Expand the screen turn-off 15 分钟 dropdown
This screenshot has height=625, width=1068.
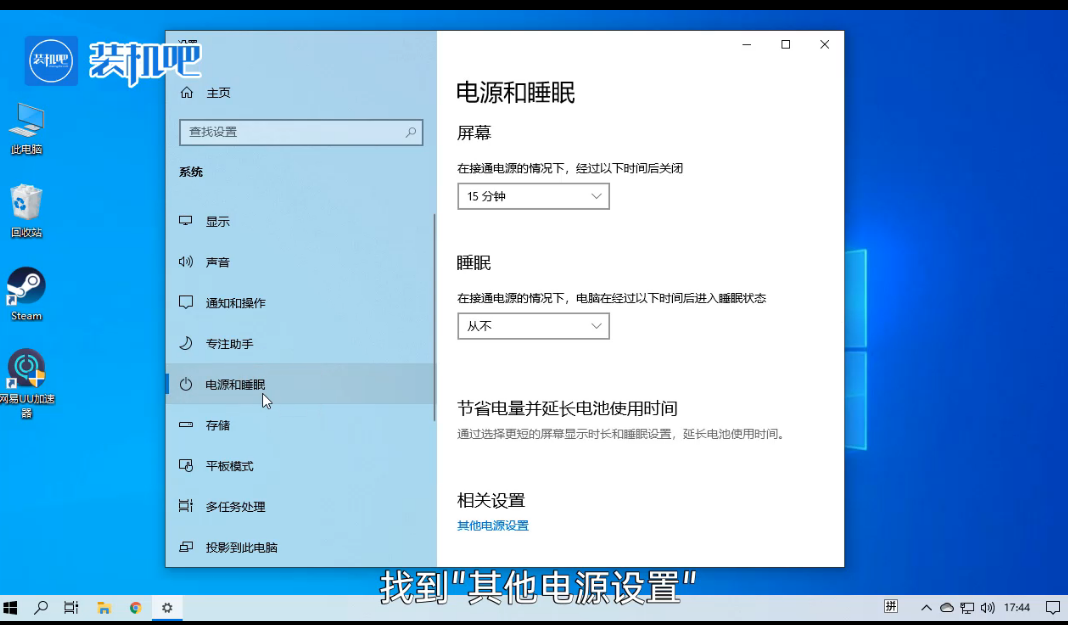(x=533, y=197)
